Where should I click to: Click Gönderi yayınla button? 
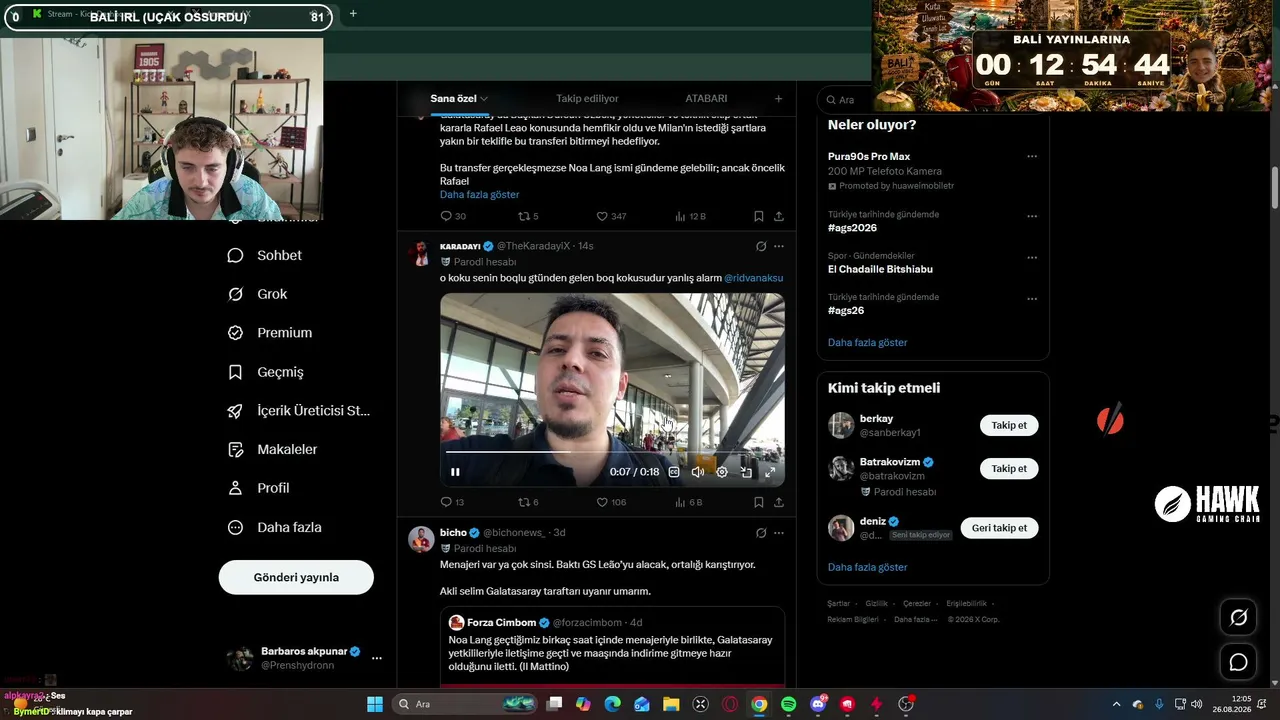tap(296, 577)
